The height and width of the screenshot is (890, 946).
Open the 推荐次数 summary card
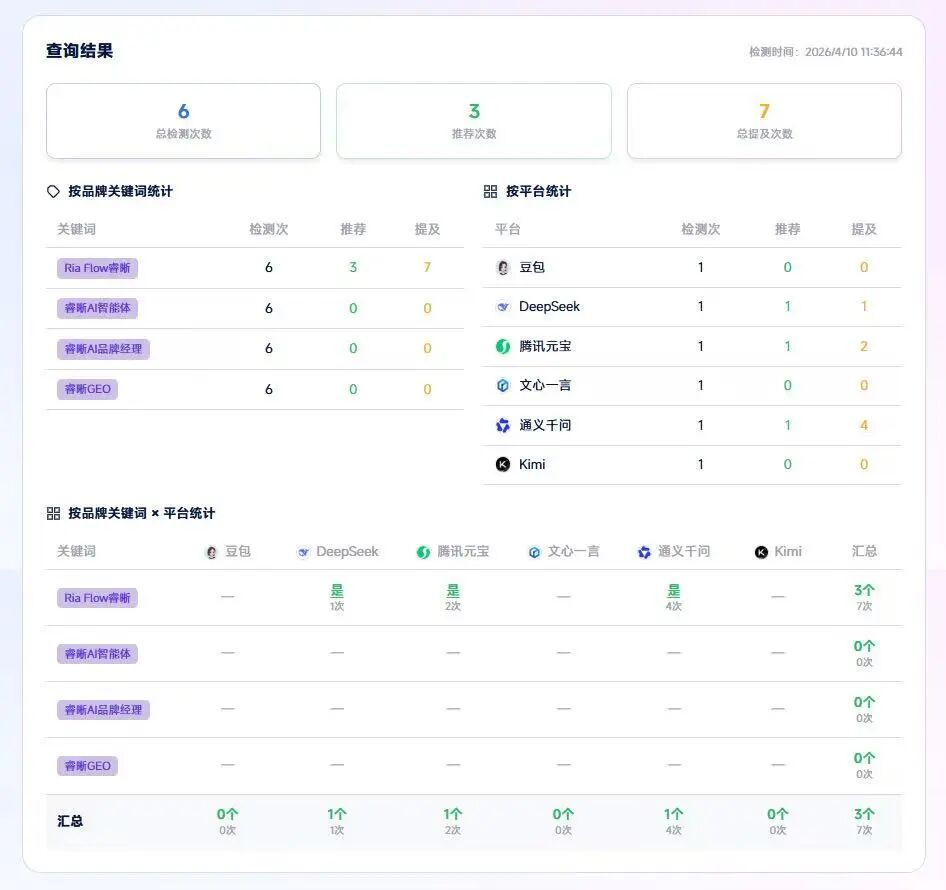(x=473, y=121)
